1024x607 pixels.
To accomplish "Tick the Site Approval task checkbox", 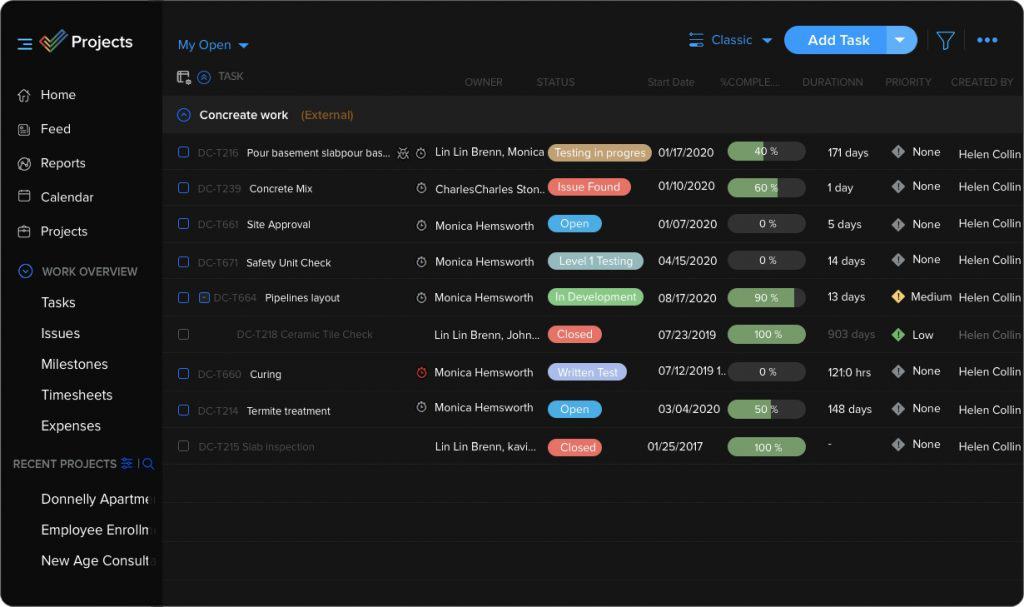I will pyautogui.click(x=183, y=224).
